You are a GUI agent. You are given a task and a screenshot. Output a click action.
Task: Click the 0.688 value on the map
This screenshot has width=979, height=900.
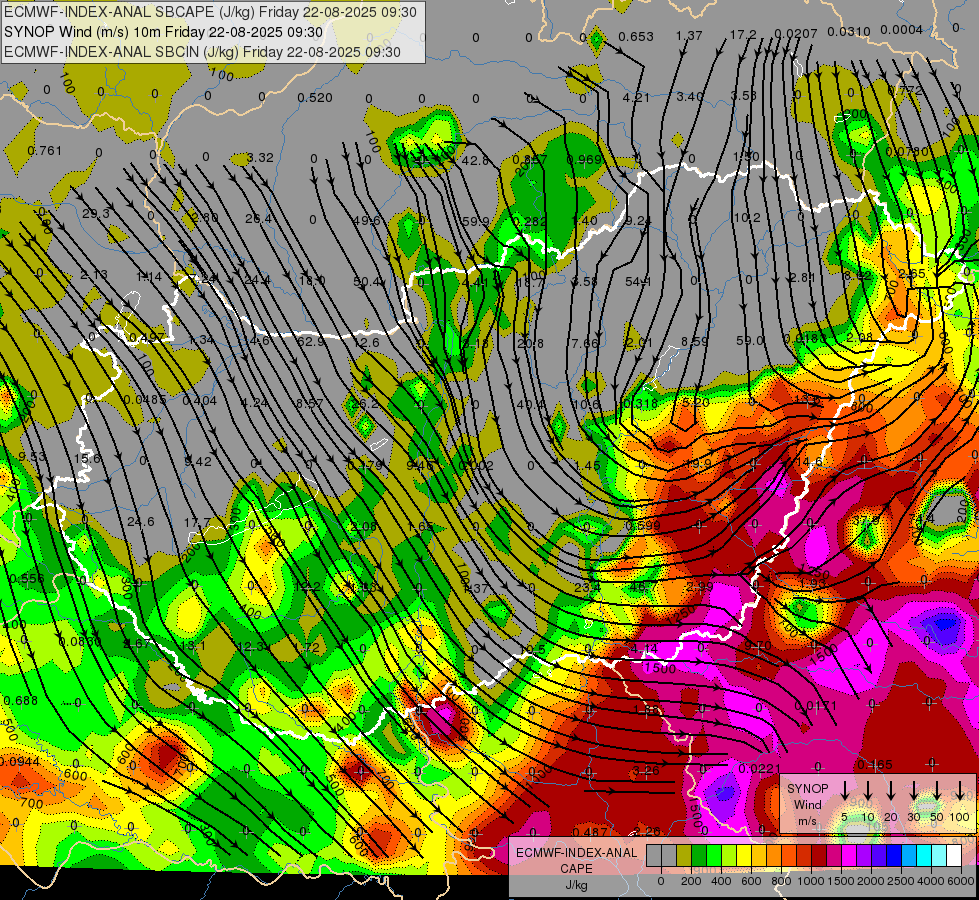(x=21, y=701)
